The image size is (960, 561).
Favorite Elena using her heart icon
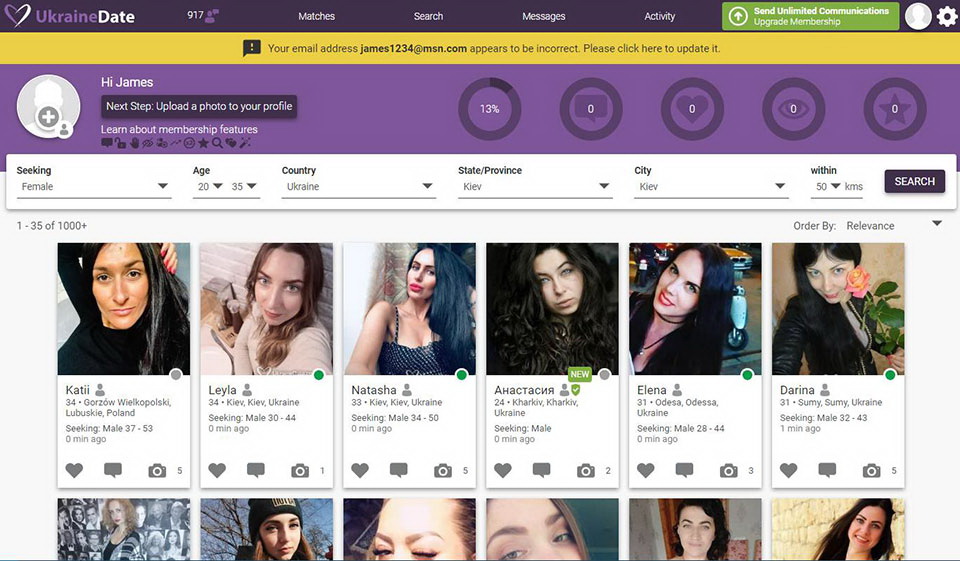[646, 470]
